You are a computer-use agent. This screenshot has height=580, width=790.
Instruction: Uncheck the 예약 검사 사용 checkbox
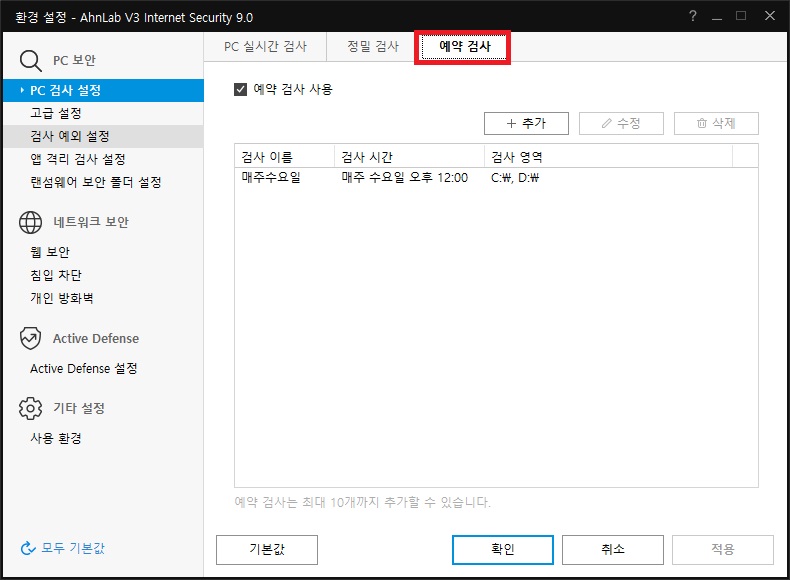coord(240,89)
